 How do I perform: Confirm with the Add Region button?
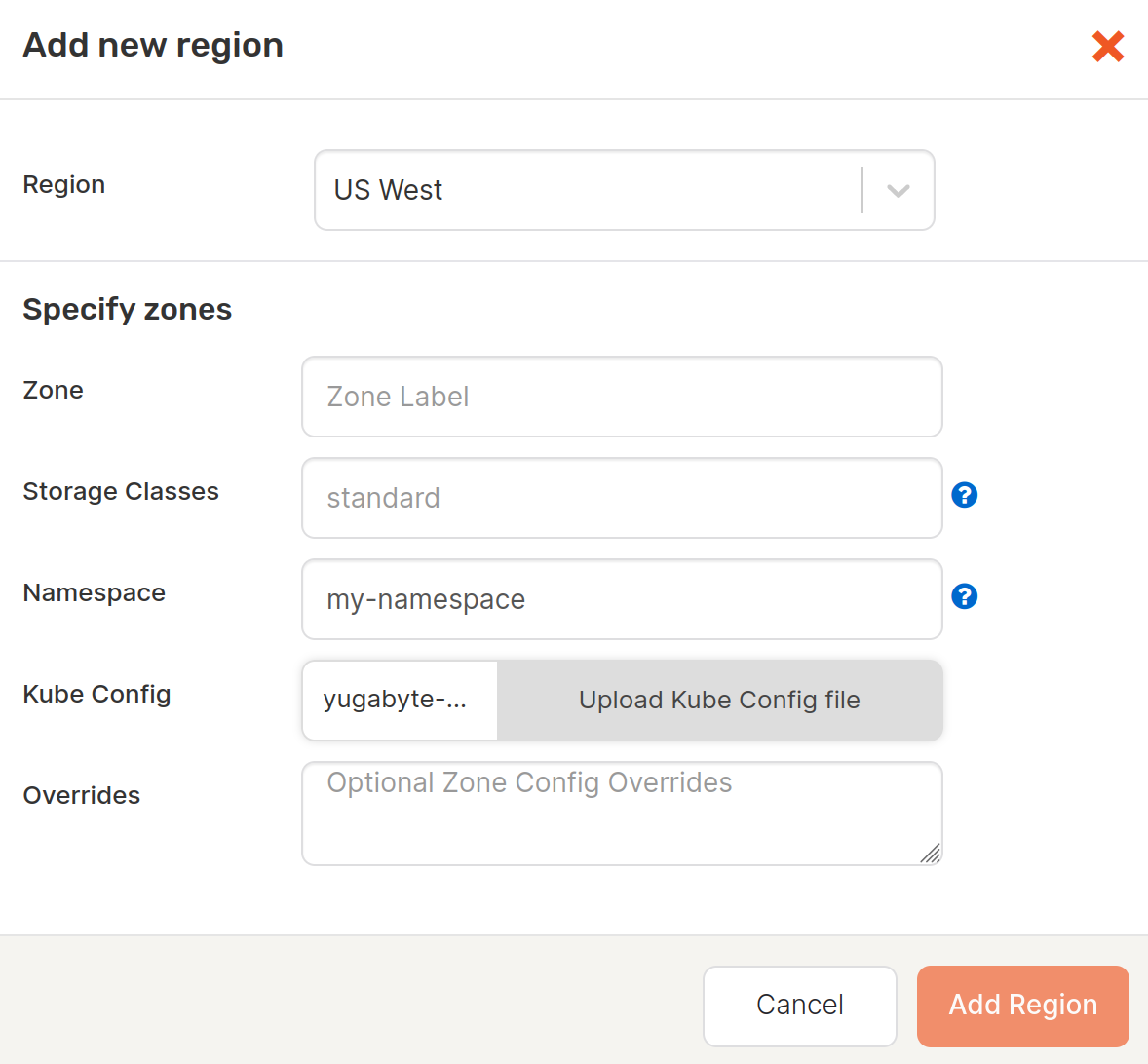pyautogui.click(x=1023, y=1006)
